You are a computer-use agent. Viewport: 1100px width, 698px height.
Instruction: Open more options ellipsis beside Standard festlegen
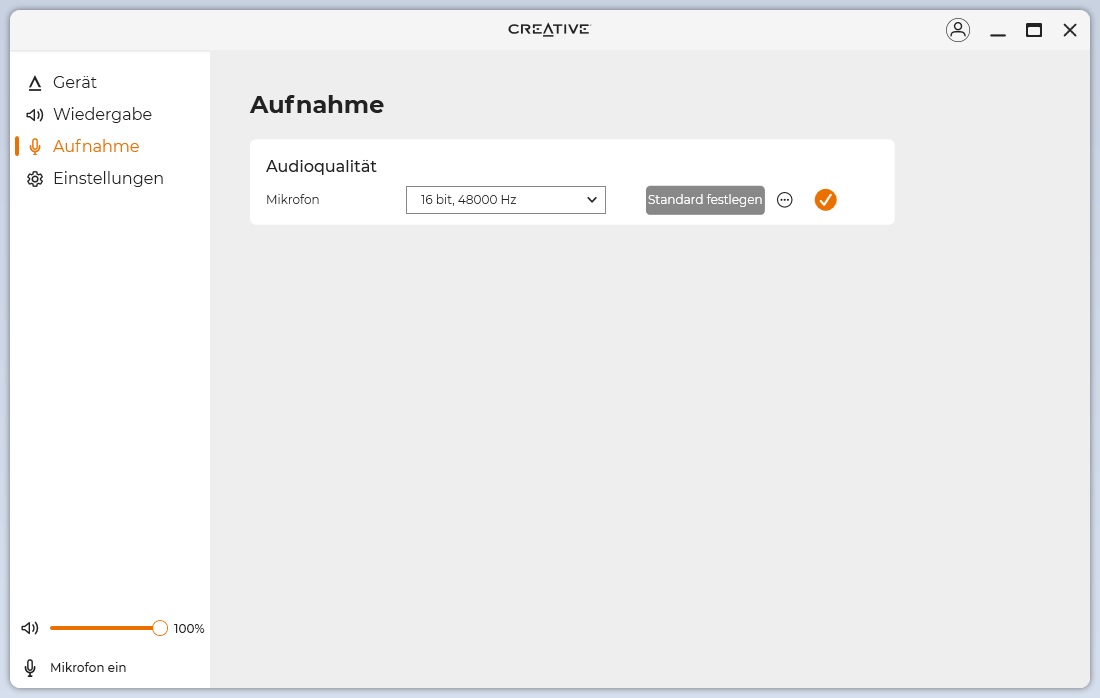(x=785, y=200)
